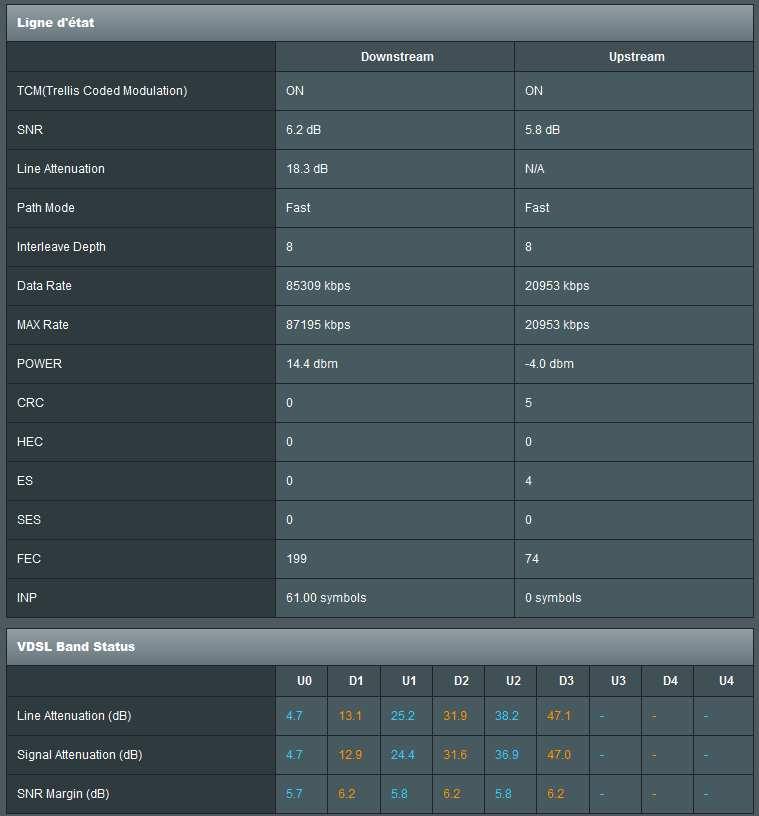Select the Signal Attenuation (dB) row label
The image size is (759, 816).
[80, 755]
